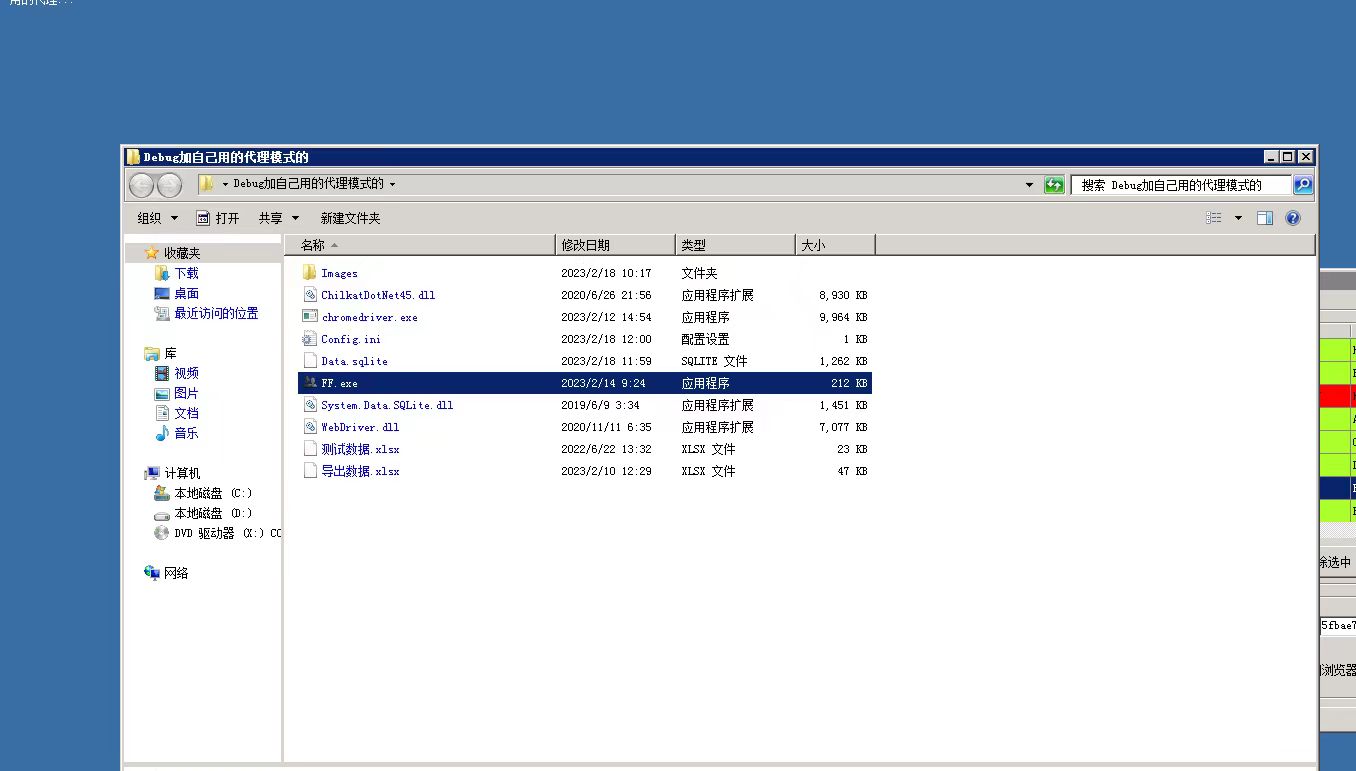Click the Config.ini file icon
The height and width of the screenshot is (771, 1356).
(310, 339)
